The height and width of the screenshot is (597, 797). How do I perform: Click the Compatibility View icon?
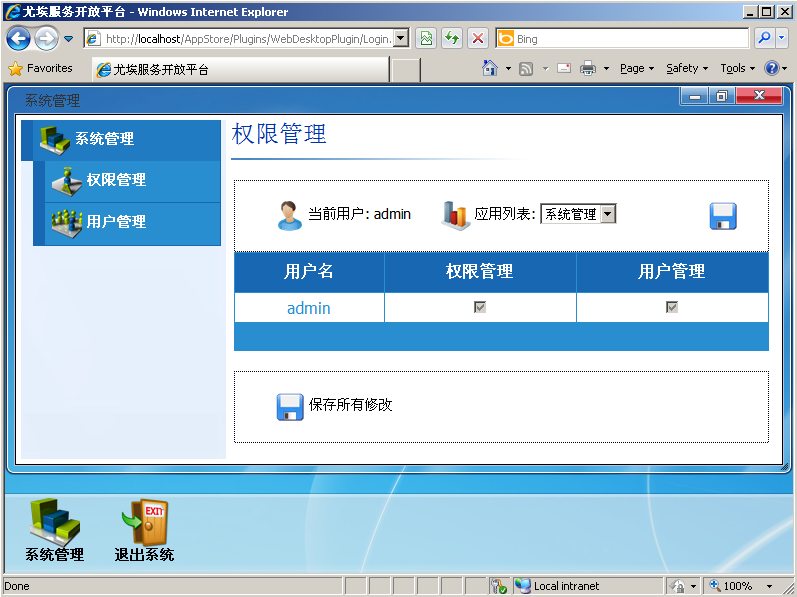click(x=426, y=39)
